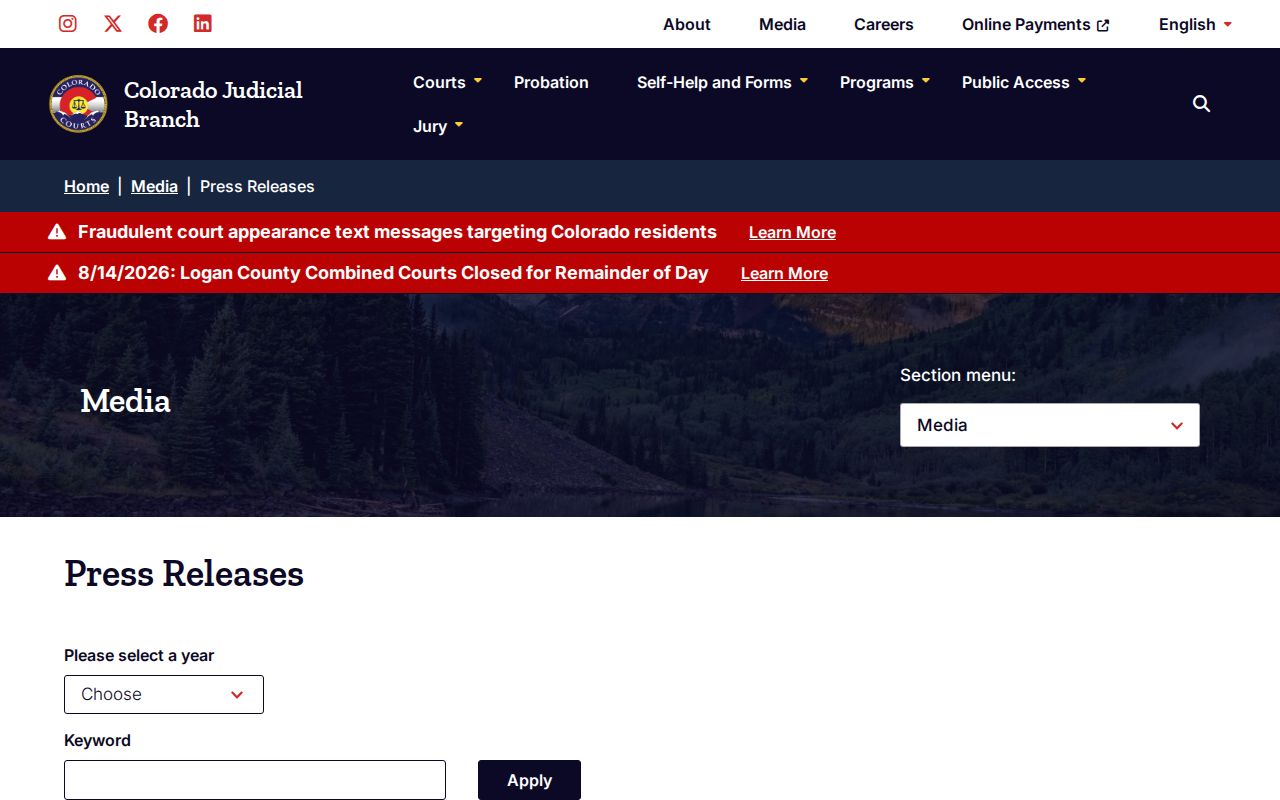The image size is (1280, 800).
Task: Go to Probation in the main navigation
Action: click(x=551, y=82)
